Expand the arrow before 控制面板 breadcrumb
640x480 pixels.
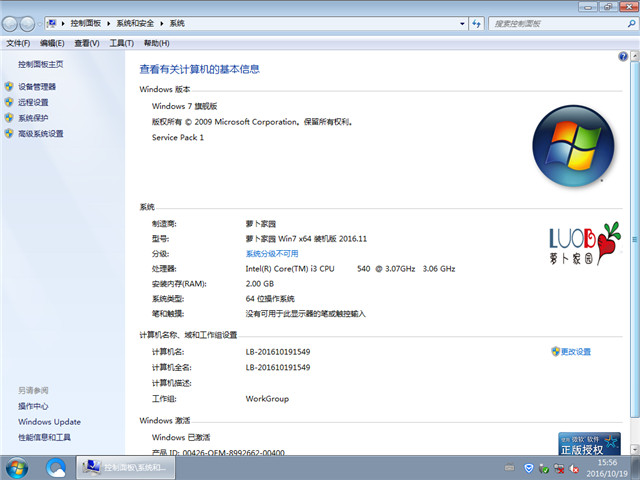coord(63,24)
